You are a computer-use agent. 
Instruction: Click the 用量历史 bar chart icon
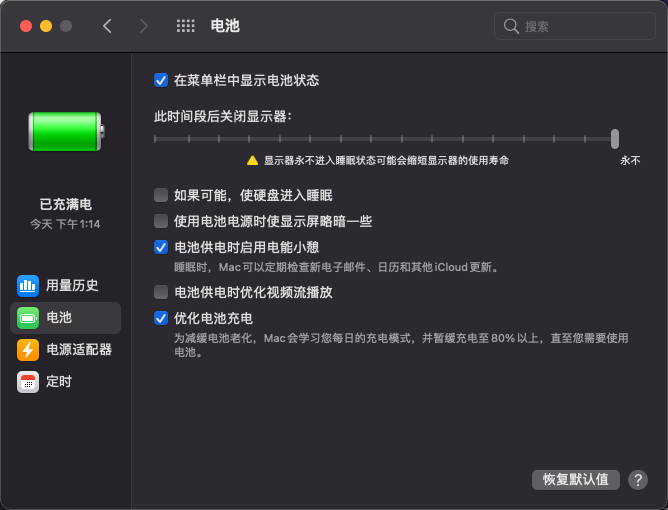(28, 285)
